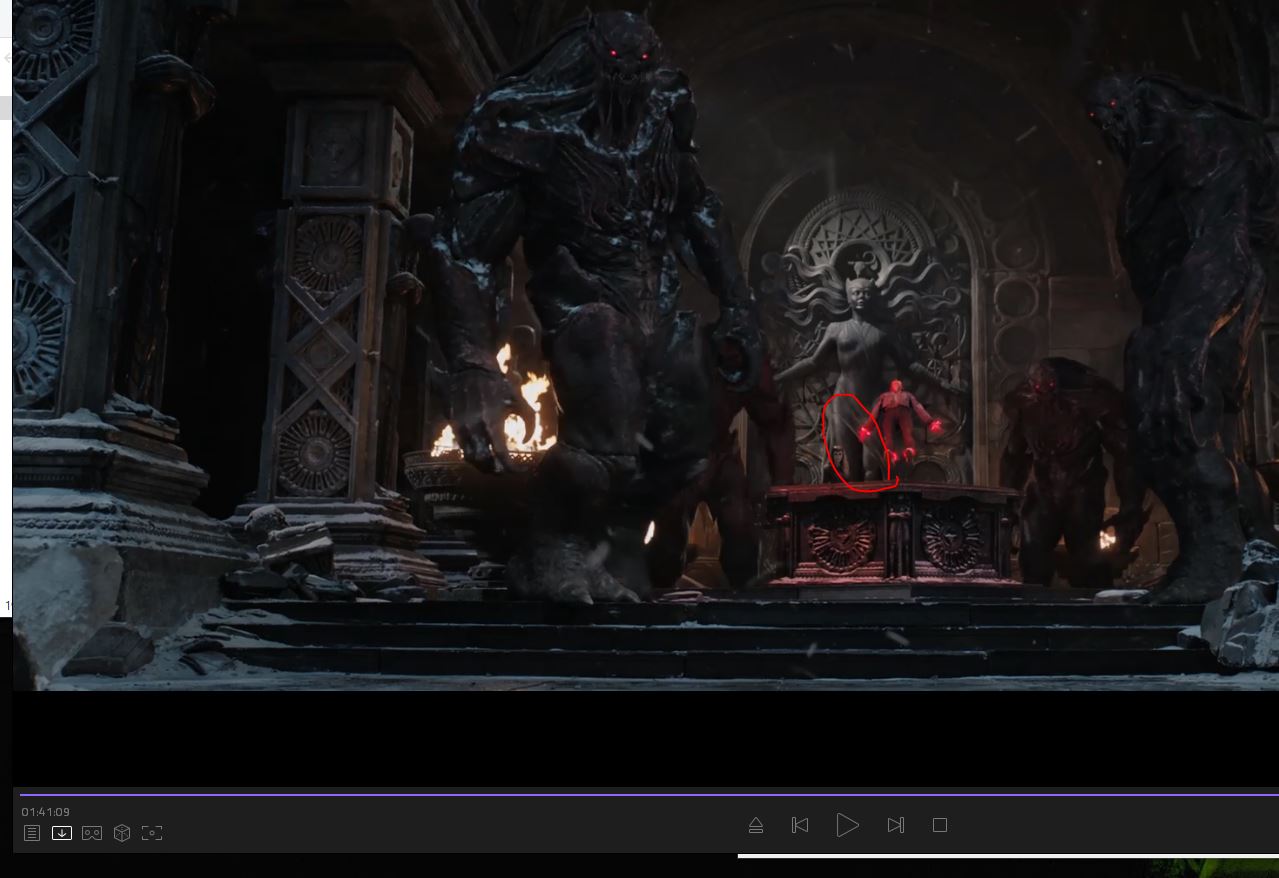
Task: Open the playlist panel icon
Action: pos(32,833)
